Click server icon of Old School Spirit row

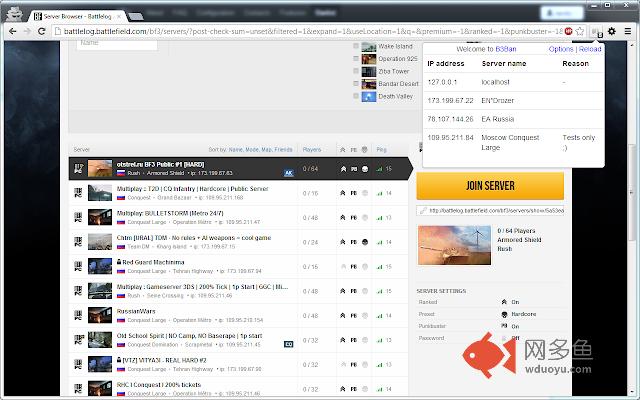click(x=78, y=340)
